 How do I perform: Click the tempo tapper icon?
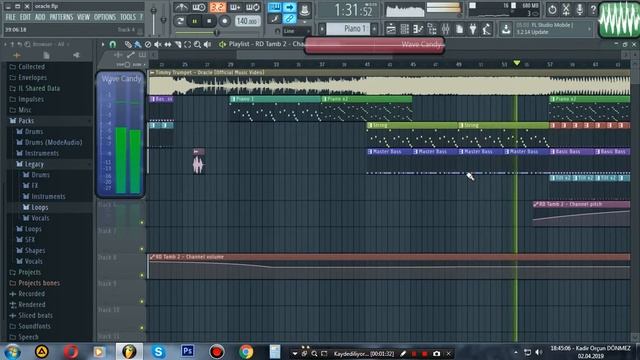[x=487, y=29]
